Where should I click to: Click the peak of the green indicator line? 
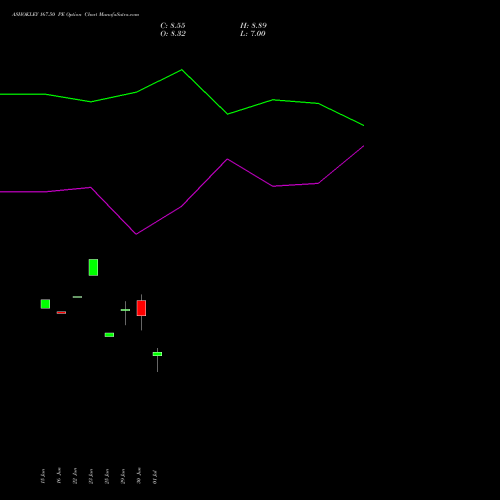[x=182, y=70]
